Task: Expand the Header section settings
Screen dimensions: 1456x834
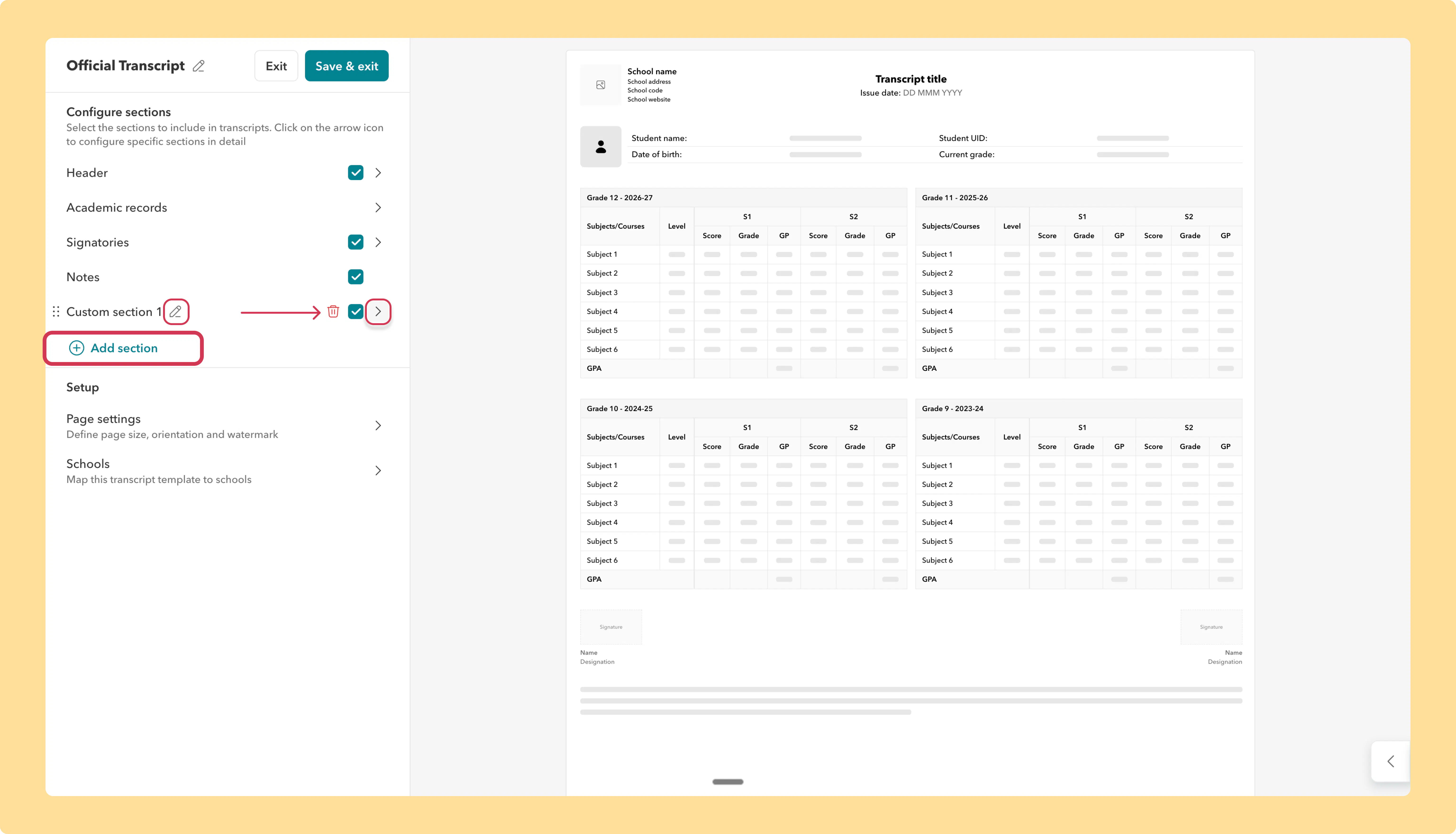Action: click(x=378, y=172)
